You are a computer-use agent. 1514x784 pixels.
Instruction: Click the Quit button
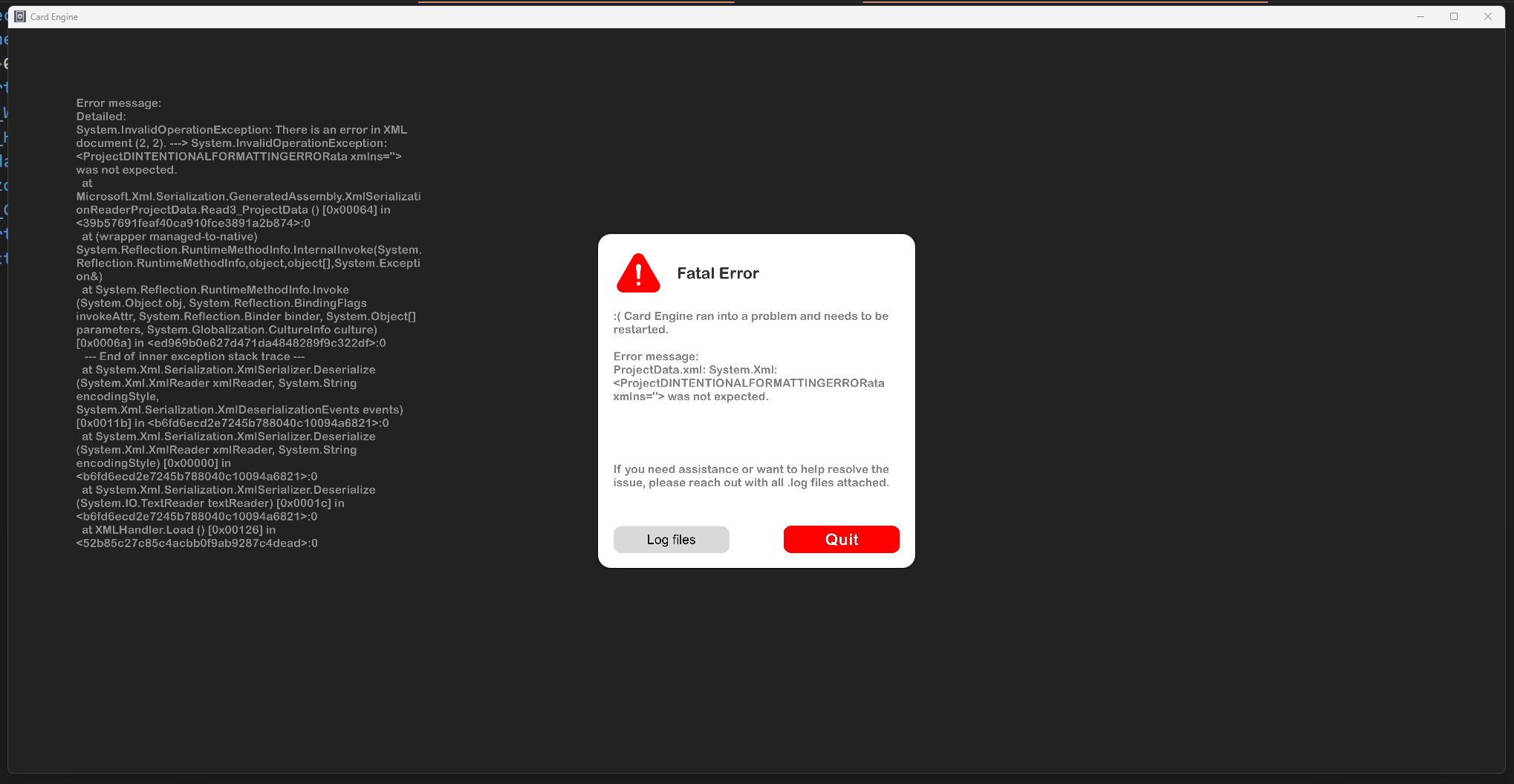point(841,540)
